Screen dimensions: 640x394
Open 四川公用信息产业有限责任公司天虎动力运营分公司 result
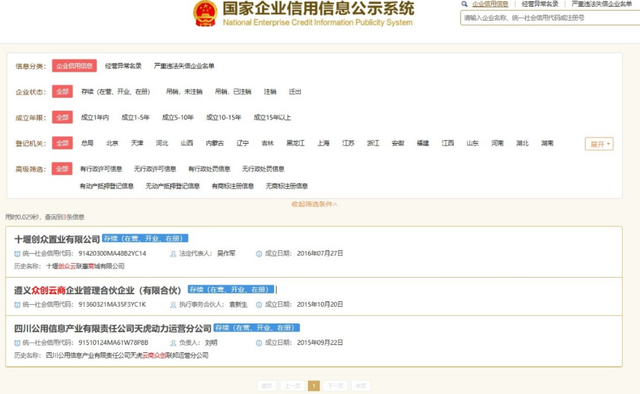click(x=113, y=328)
